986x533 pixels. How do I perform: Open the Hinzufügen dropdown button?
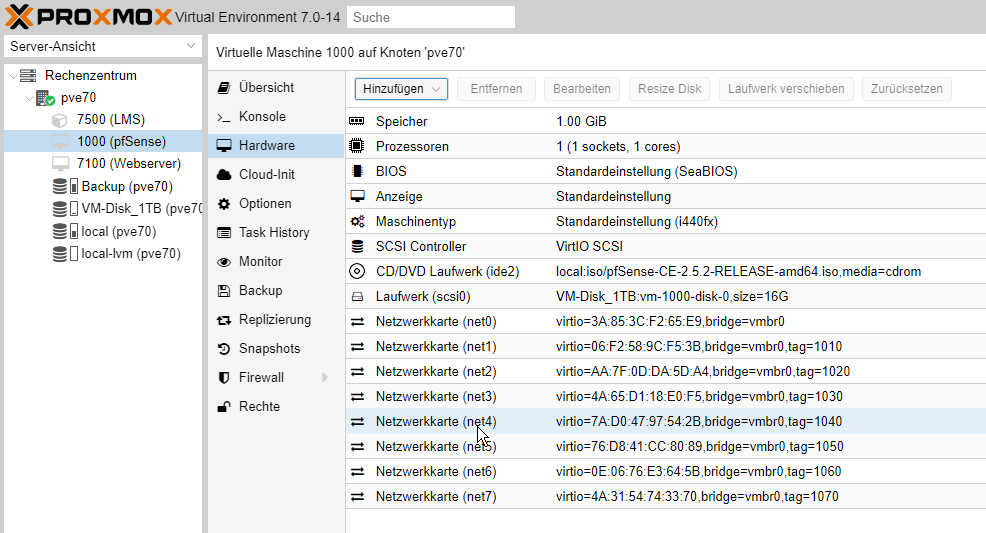(x=401, y=89)
